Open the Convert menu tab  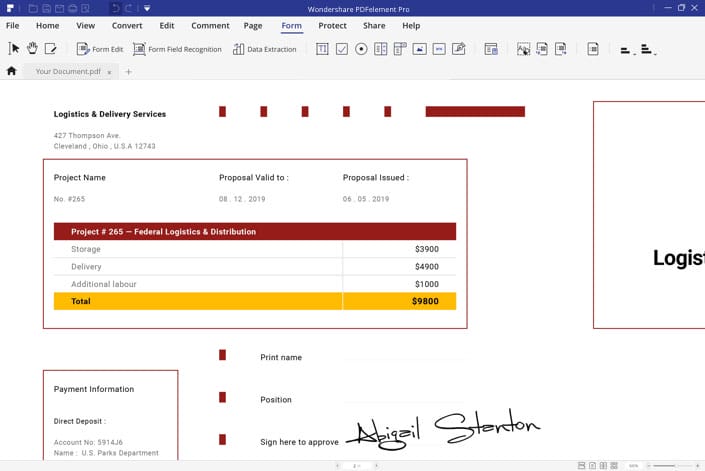click(127, 25)
